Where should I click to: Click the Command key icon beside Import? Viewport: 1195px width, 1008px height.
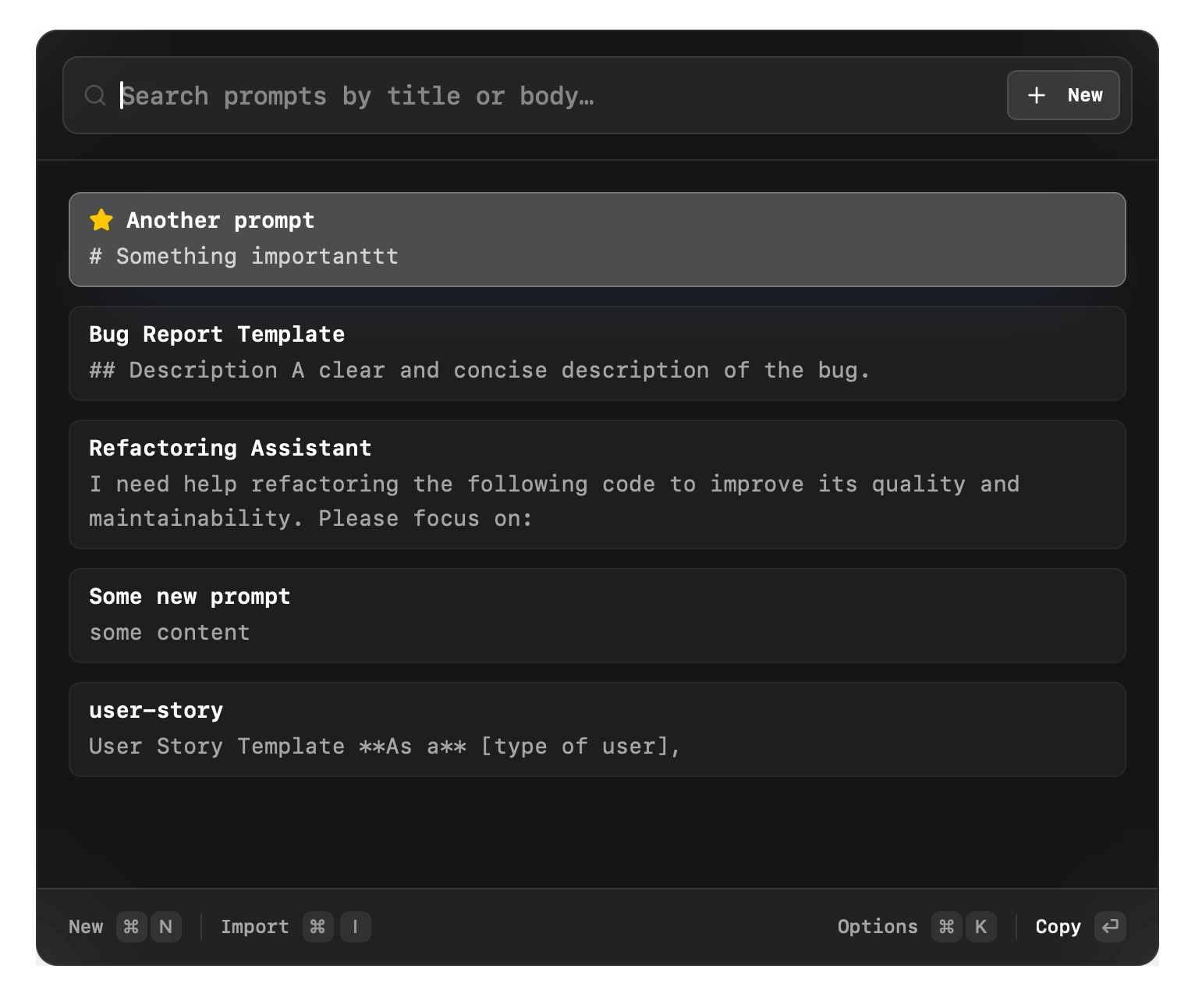(x=317, y=927)
